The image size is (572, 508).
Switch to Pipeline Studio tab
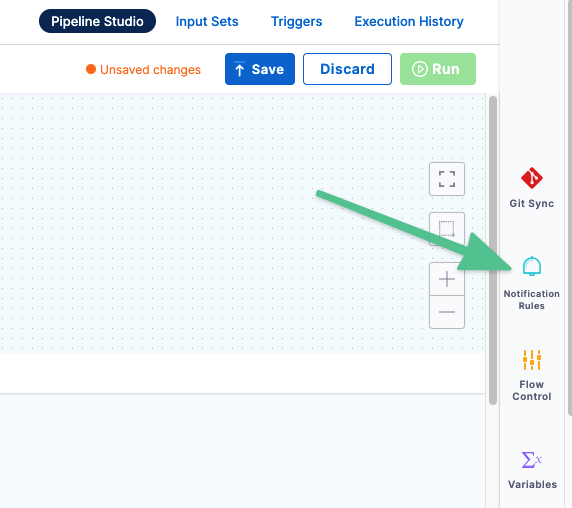[97, 21]
